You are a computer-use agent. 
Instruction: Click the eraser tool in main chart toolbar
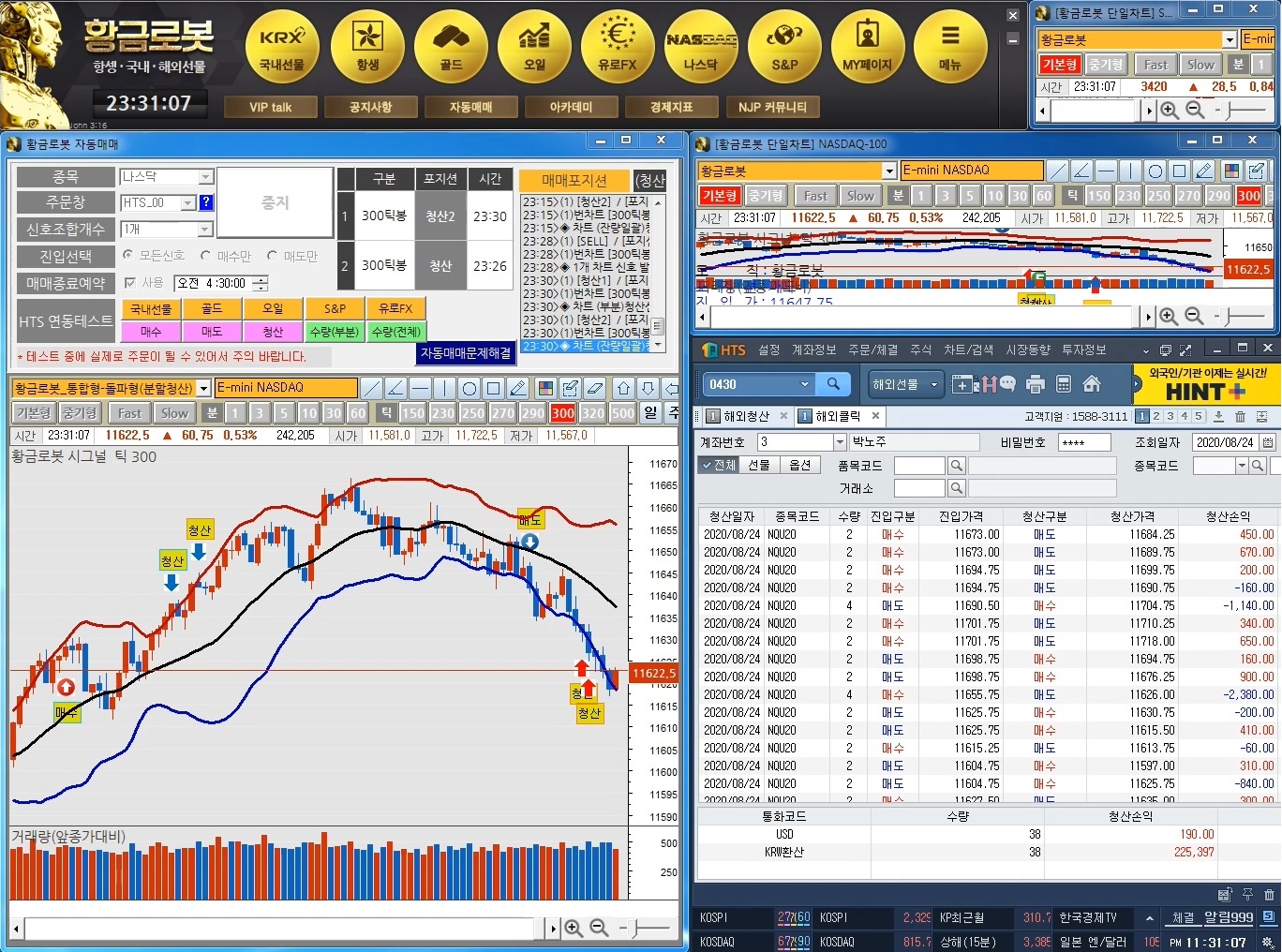[594, 388]
